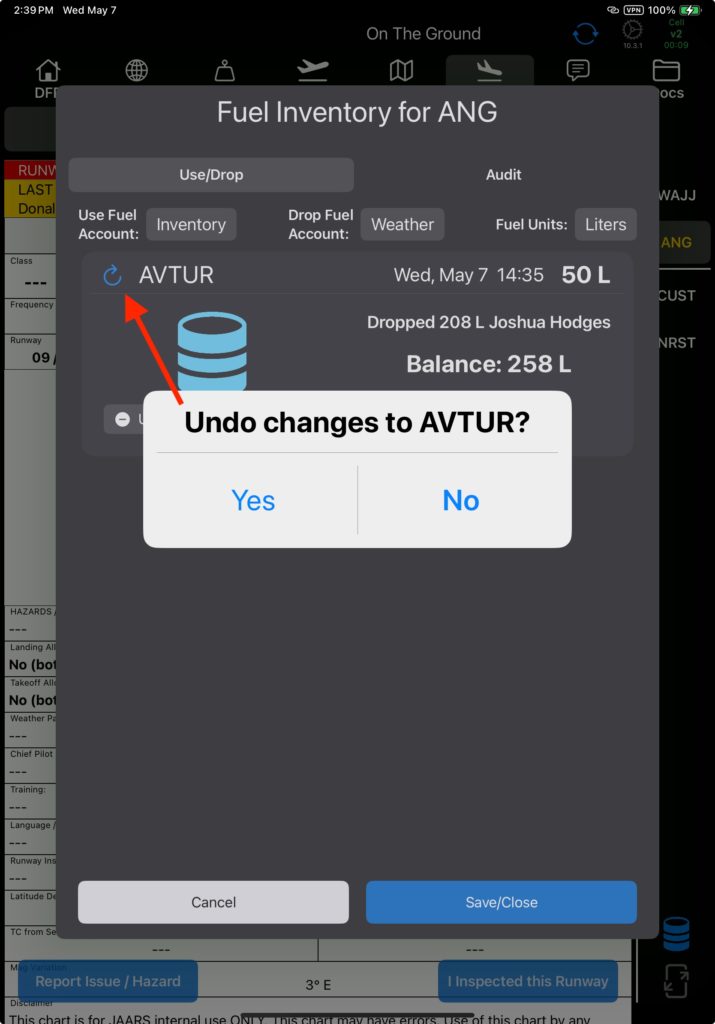
Task: Select the weight and balance icon
Action: 225,71
